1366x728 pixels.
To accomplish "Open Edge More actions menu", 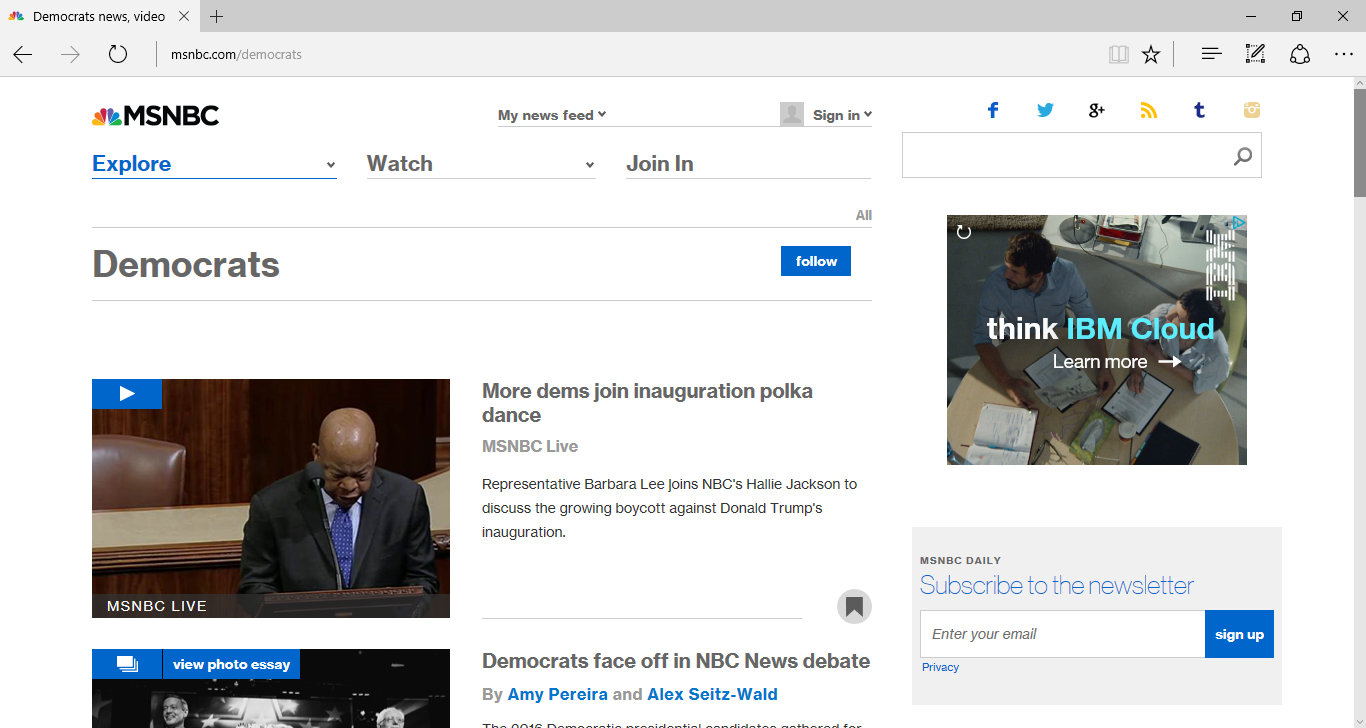I will pyautogui.click(x=1343, y=54).
